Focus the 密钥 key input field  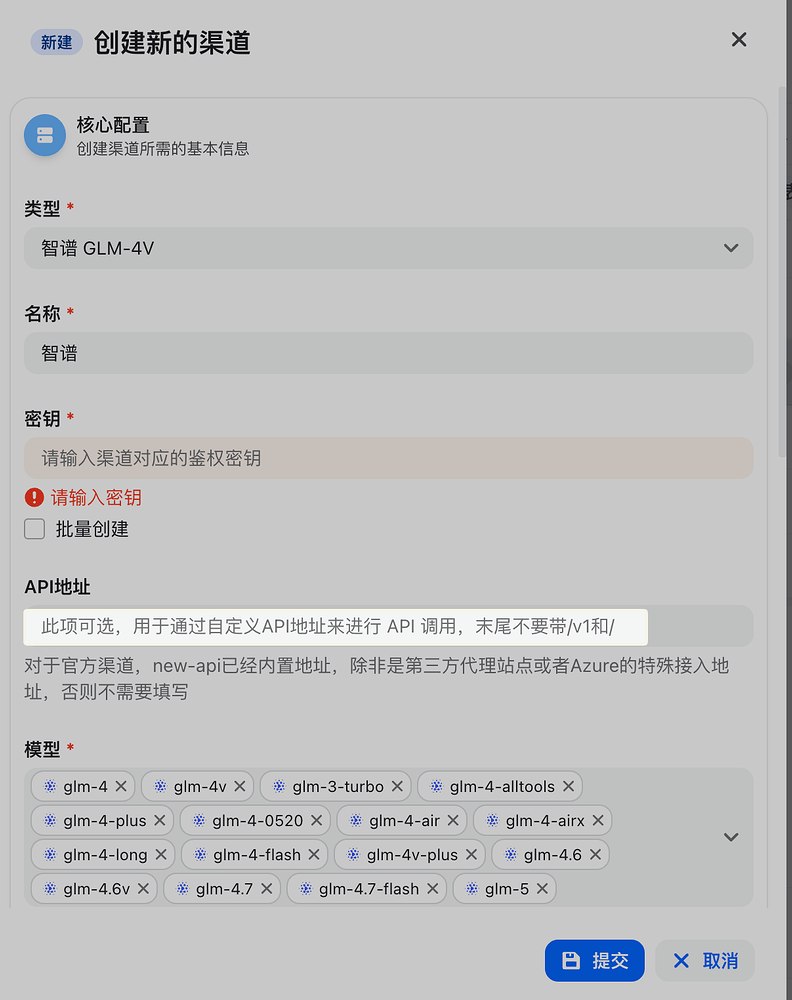click(x=388, y=458)
